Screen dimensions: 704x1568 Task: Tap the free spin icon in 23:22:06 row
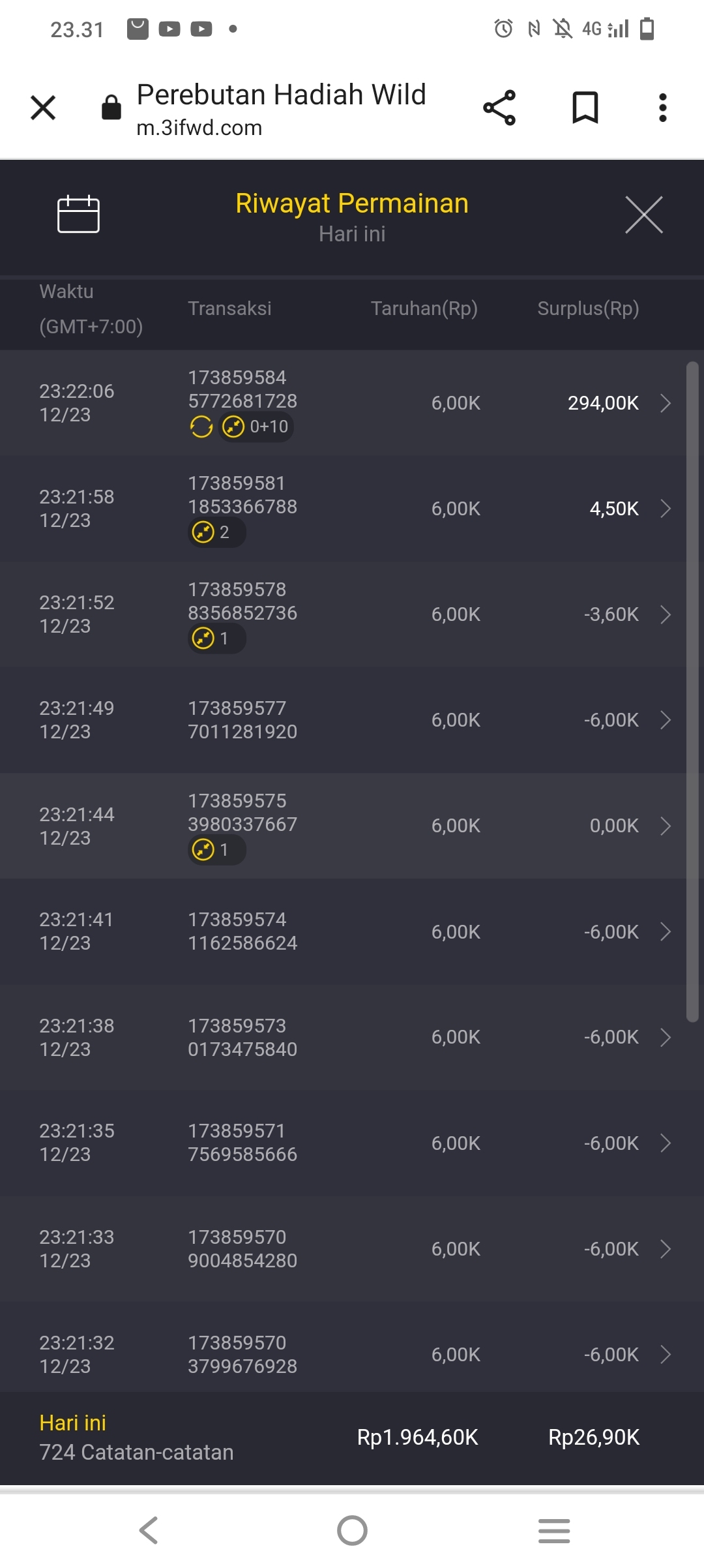[201, 427]
